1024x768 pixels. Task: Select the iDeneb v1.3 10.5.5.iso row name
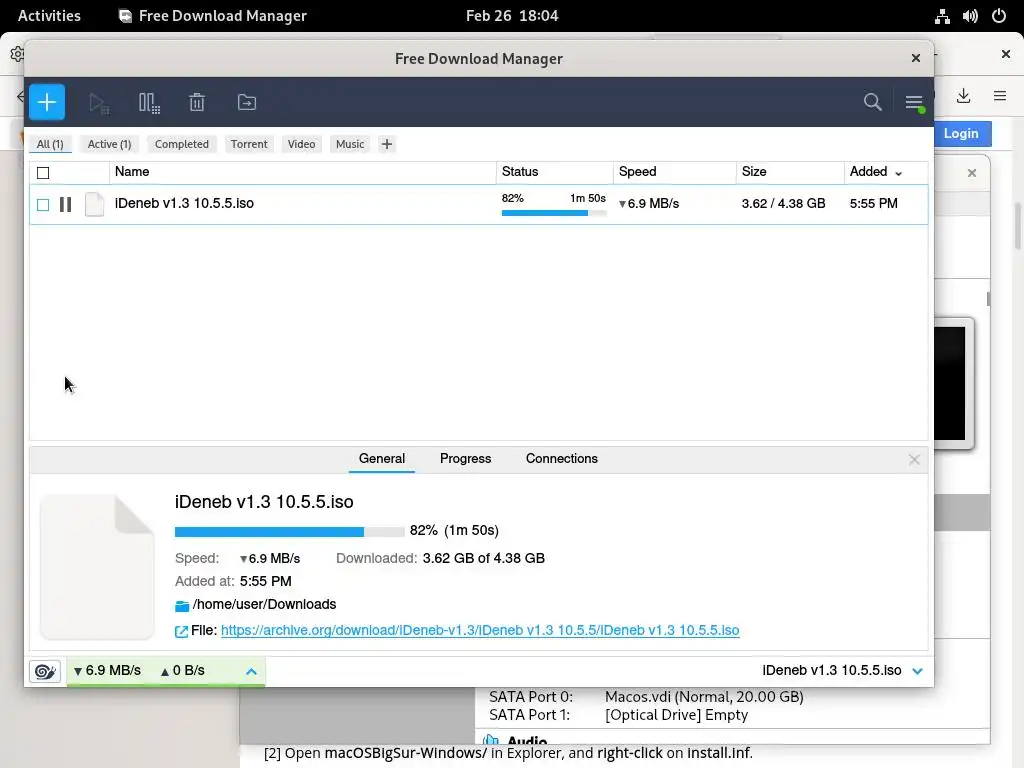(184, 203)
